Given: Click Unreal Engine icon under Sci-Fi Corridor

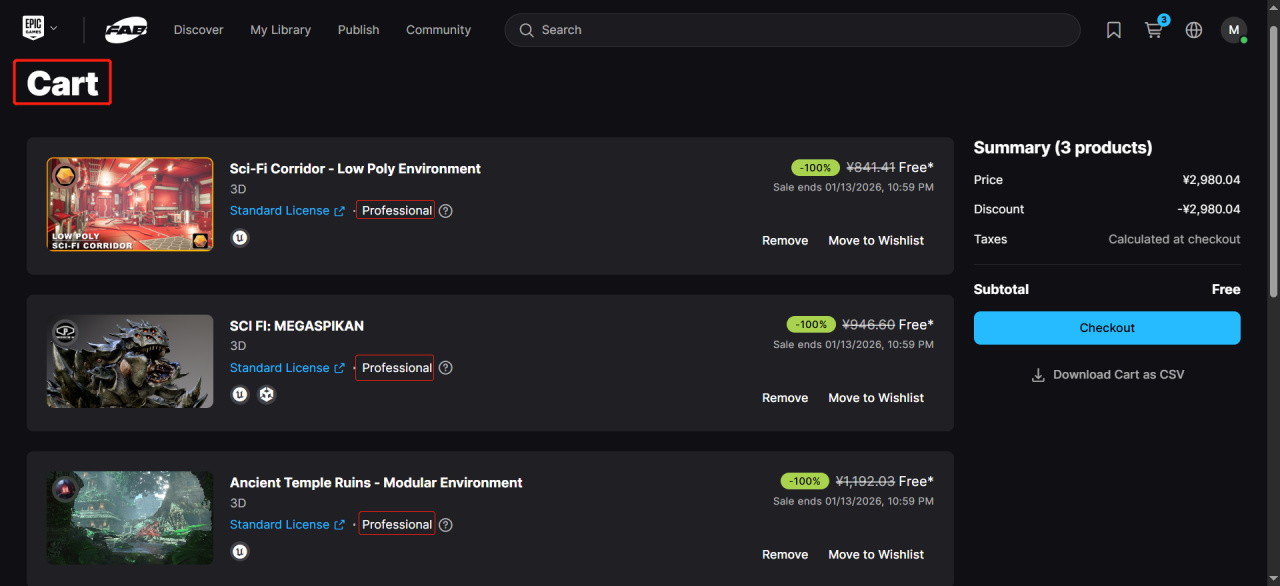Looking at the screenshot, I should tap(240, 237).
